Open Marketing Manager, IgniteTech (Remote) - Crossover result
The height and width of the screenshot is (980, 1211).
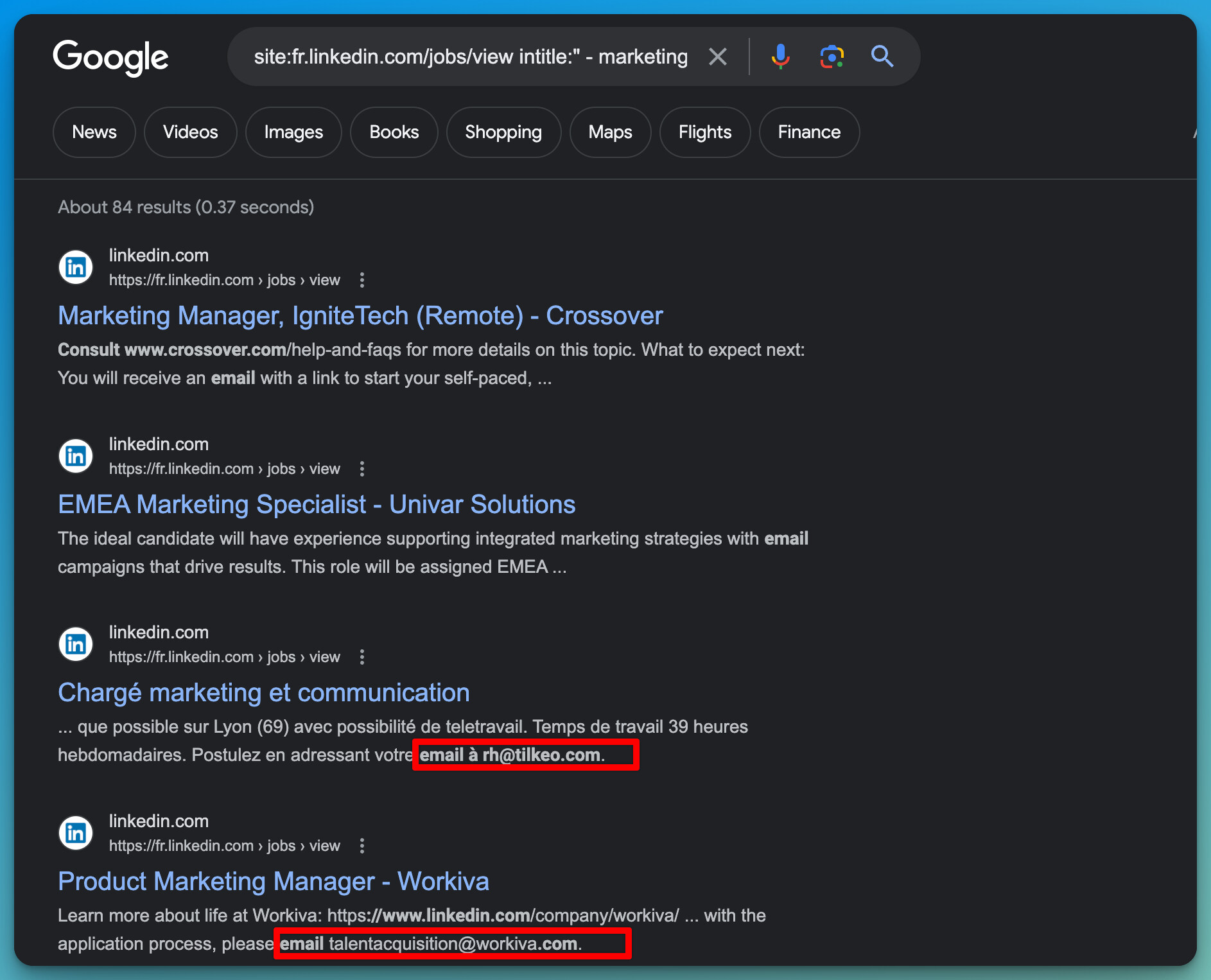(x=360, y=316)
